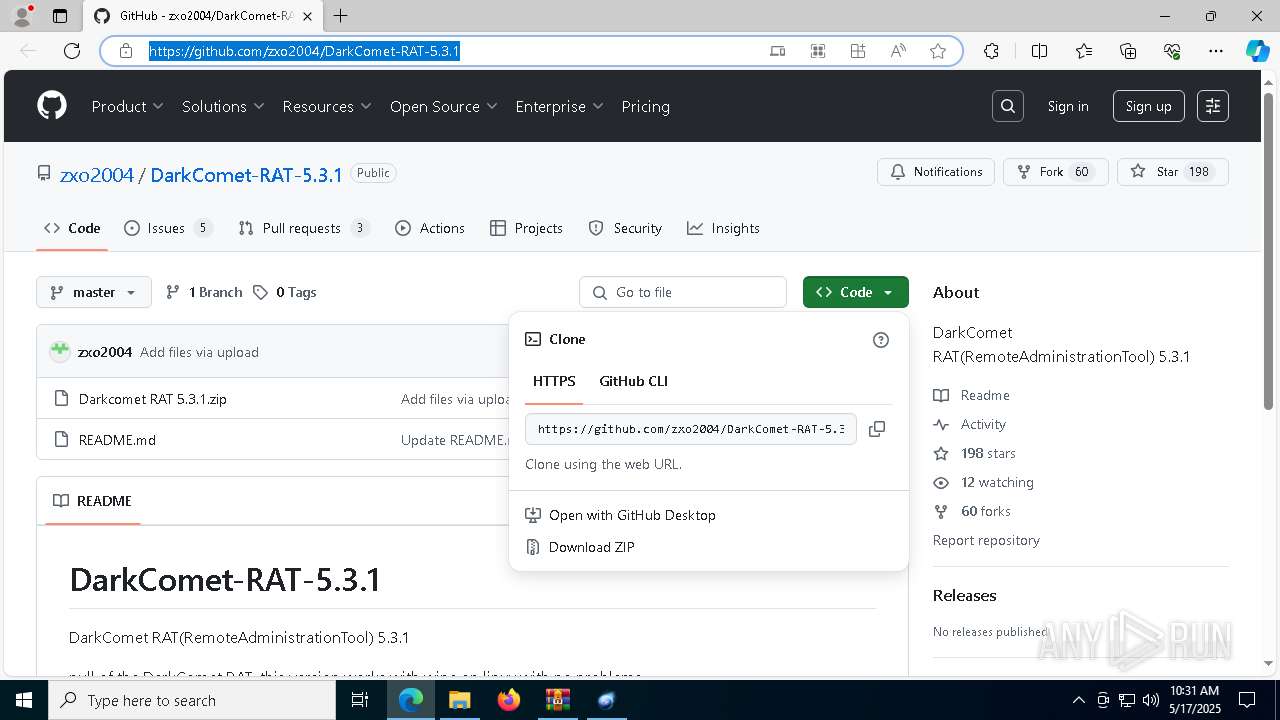This screenshot has width=1280, height=720.
Task: Open the Security tab
Action: (625, 228)
